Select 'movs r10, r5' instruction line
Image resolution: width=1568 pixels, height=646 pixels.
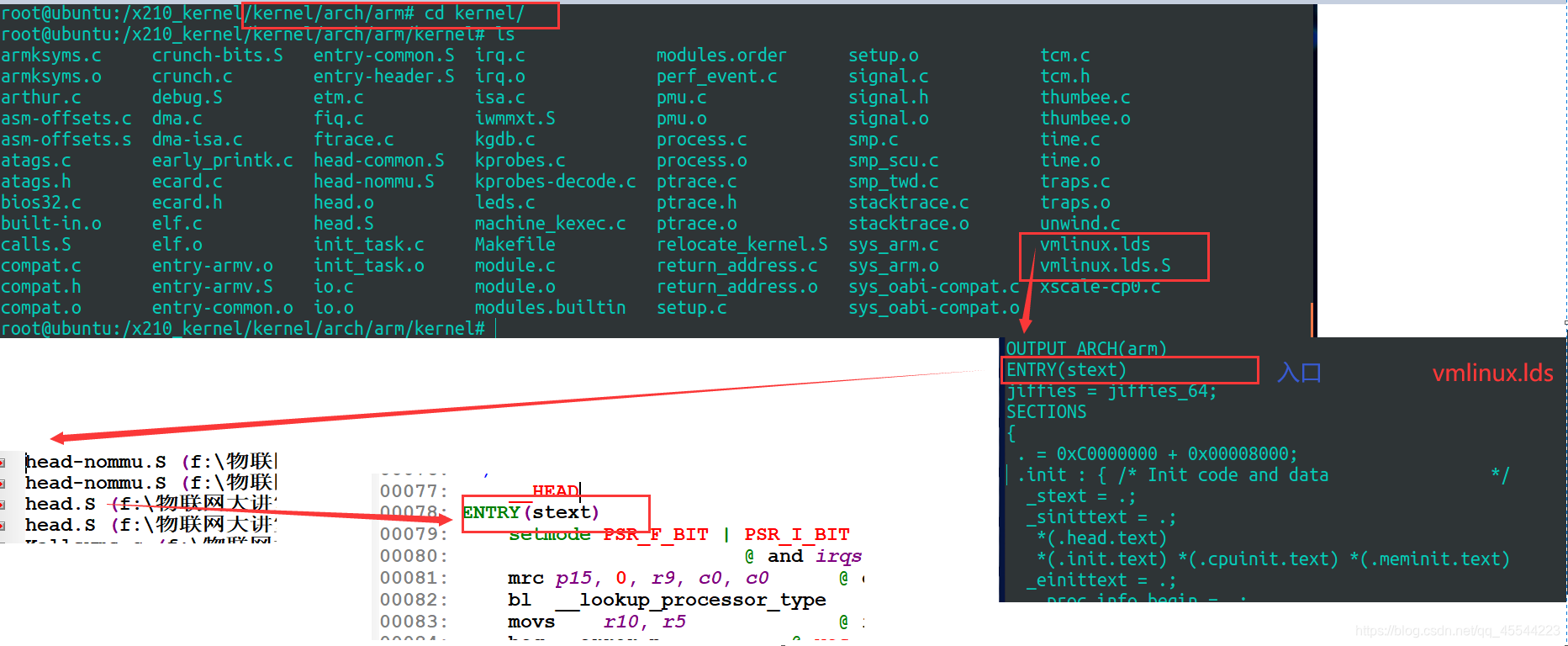pos(597,622)
